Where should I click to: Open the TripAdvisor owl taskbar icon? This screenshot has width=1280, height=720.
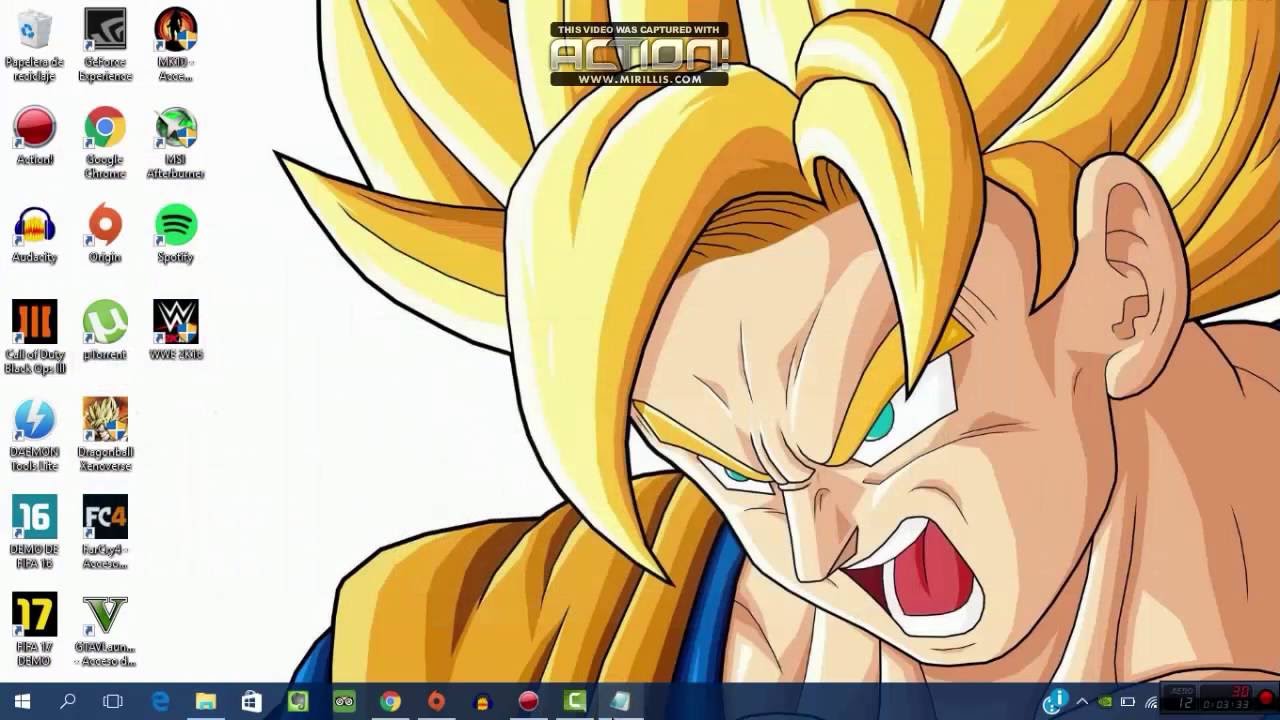tap(344, 701)
